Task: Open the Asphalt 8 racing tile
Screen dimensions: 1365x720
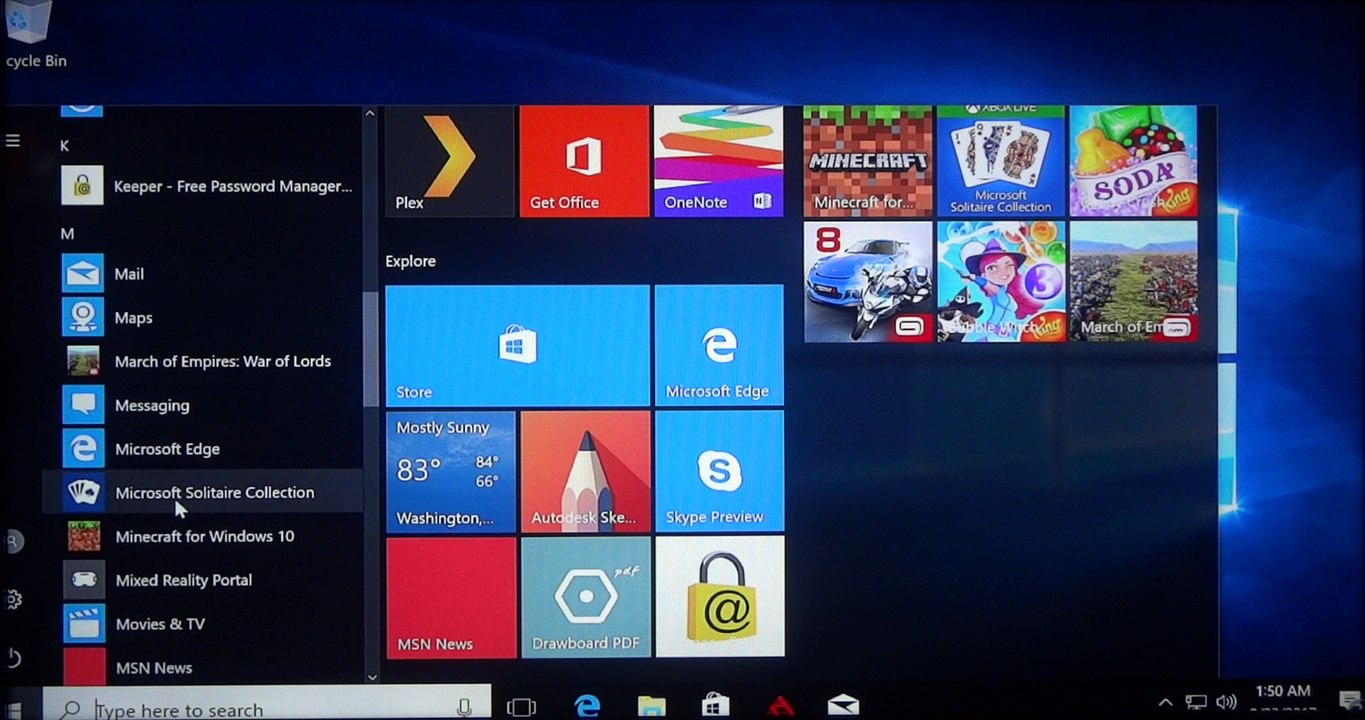Action: 868,282
